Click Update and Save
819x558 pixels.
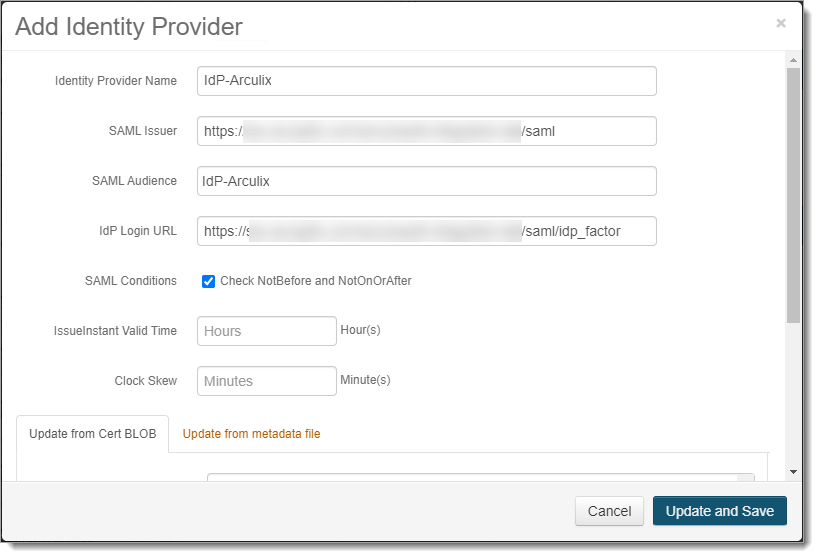[719, 511]
